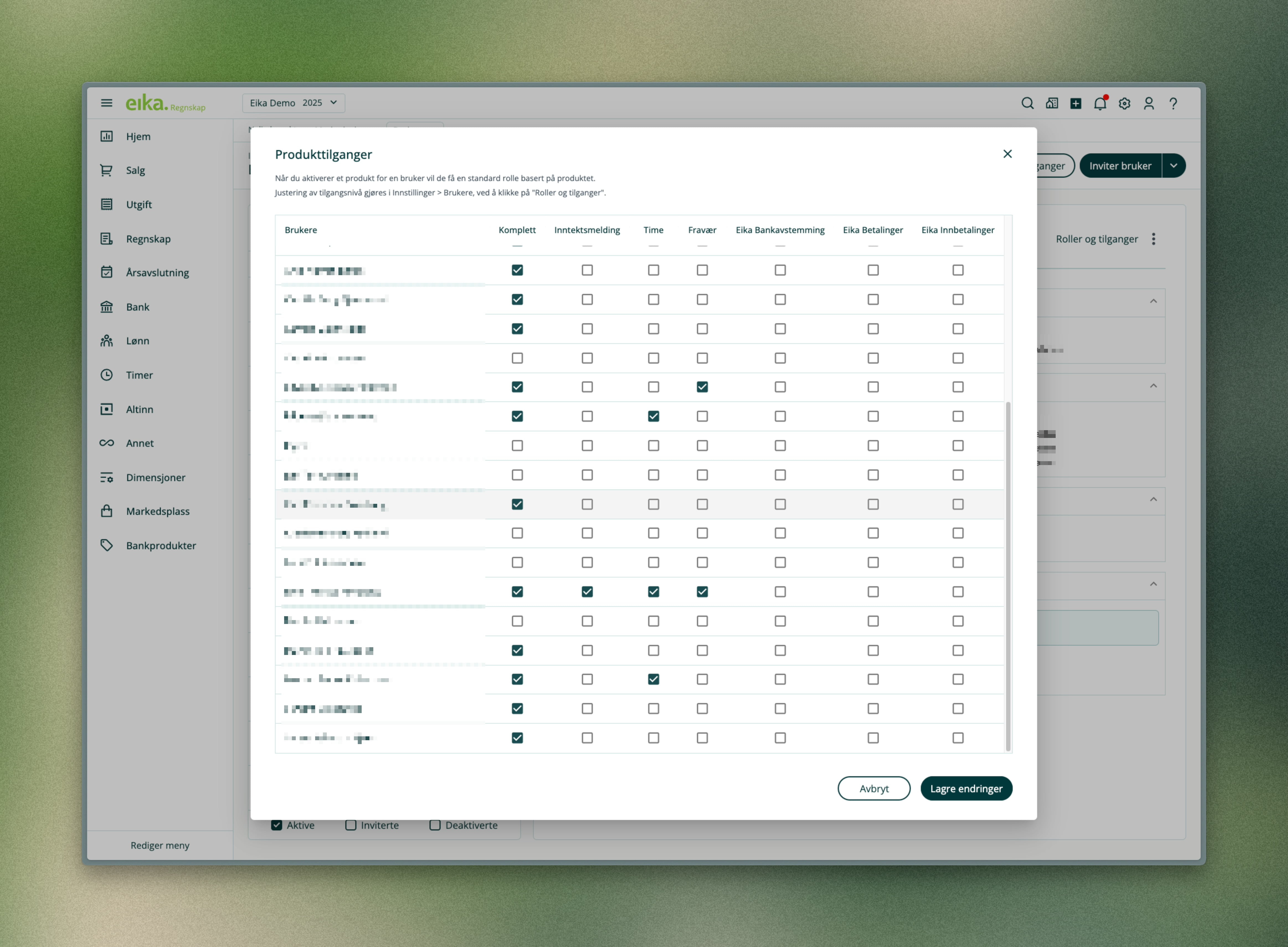Click the hamburger menu icon
Viewport: 1288px width, 947px height.
click(107, 103)
